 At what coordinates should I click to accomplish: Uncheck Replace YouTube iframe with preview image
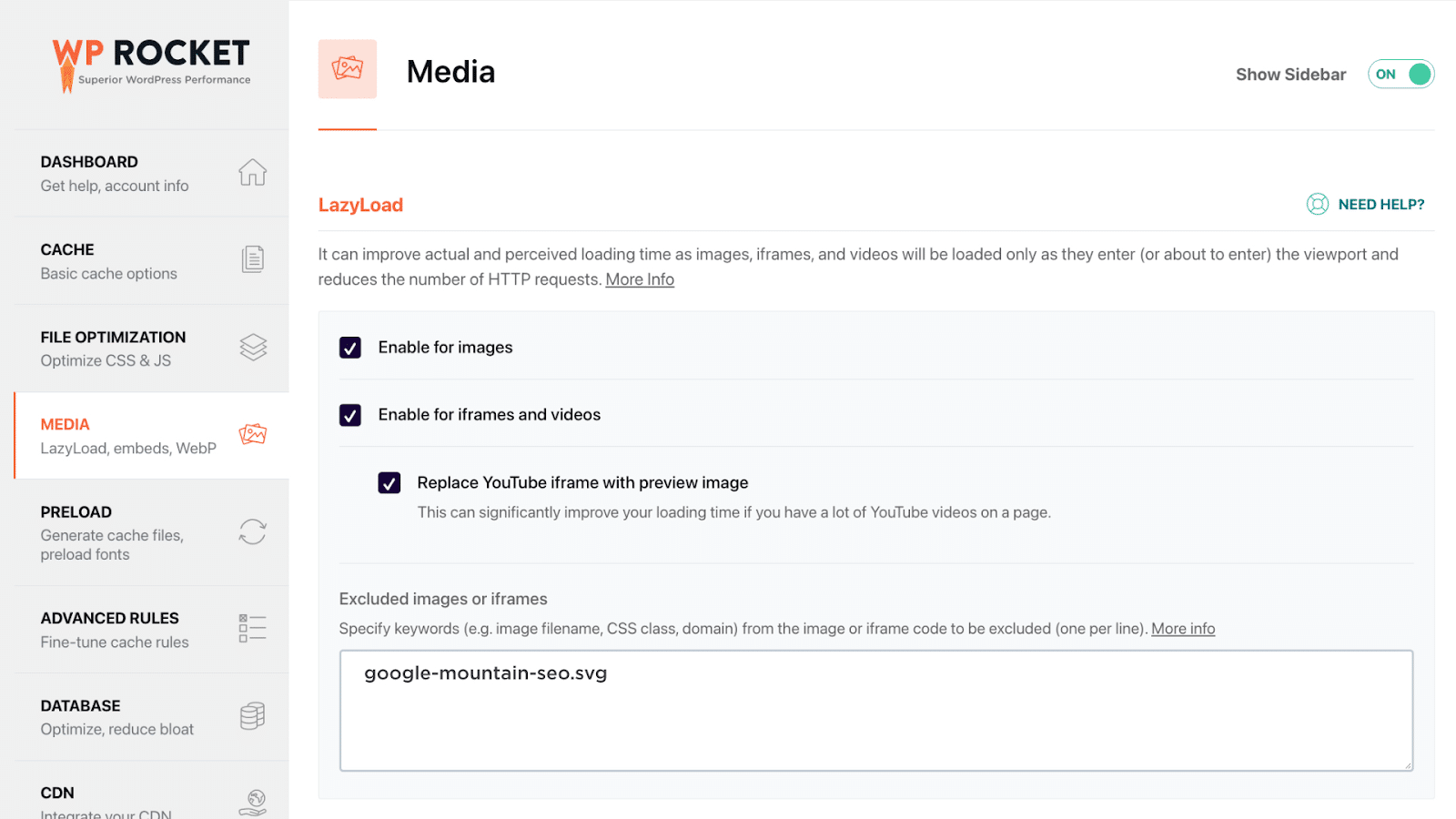tap(389, 482)
